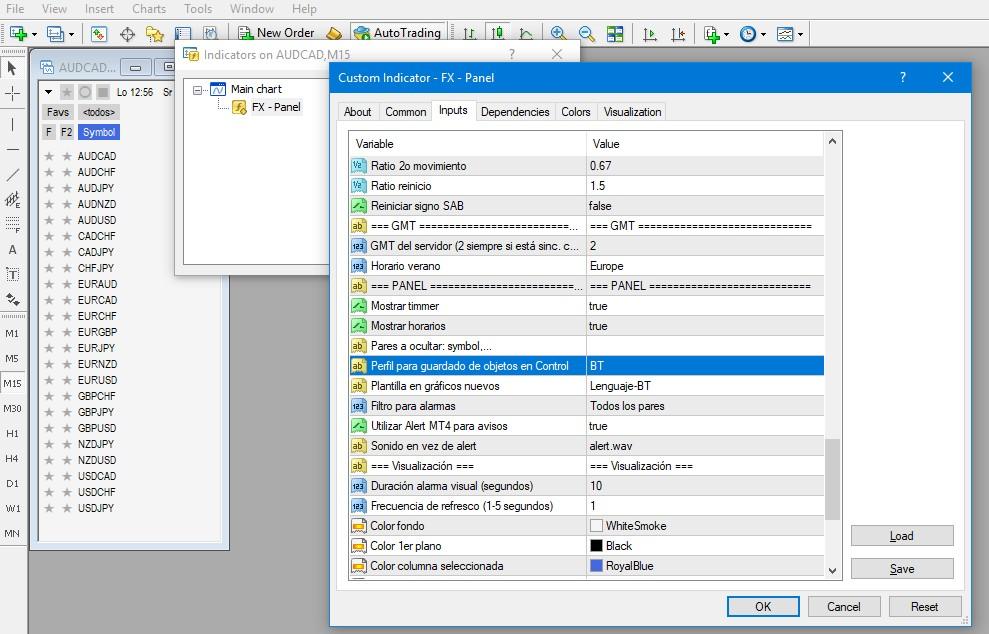Toggle the F column star for GBPJPY

pos(49,412)
